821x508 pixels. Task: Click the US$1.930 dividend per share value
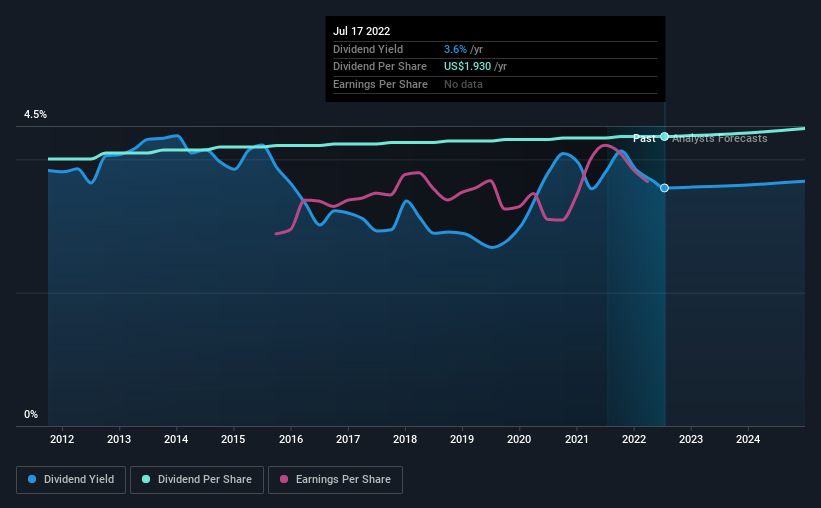(468, 67)
